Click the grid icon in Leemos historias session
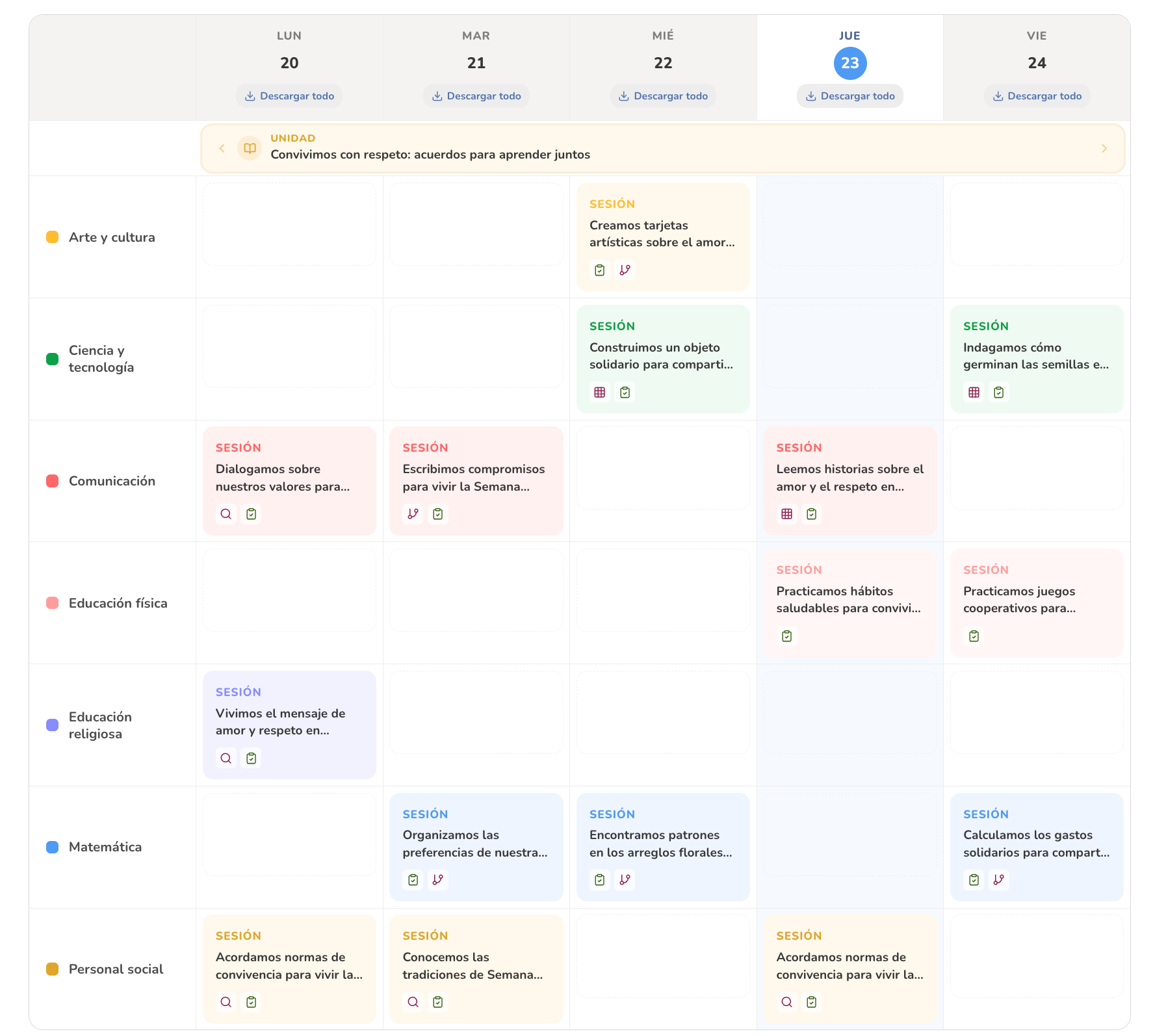 point(786,514)
